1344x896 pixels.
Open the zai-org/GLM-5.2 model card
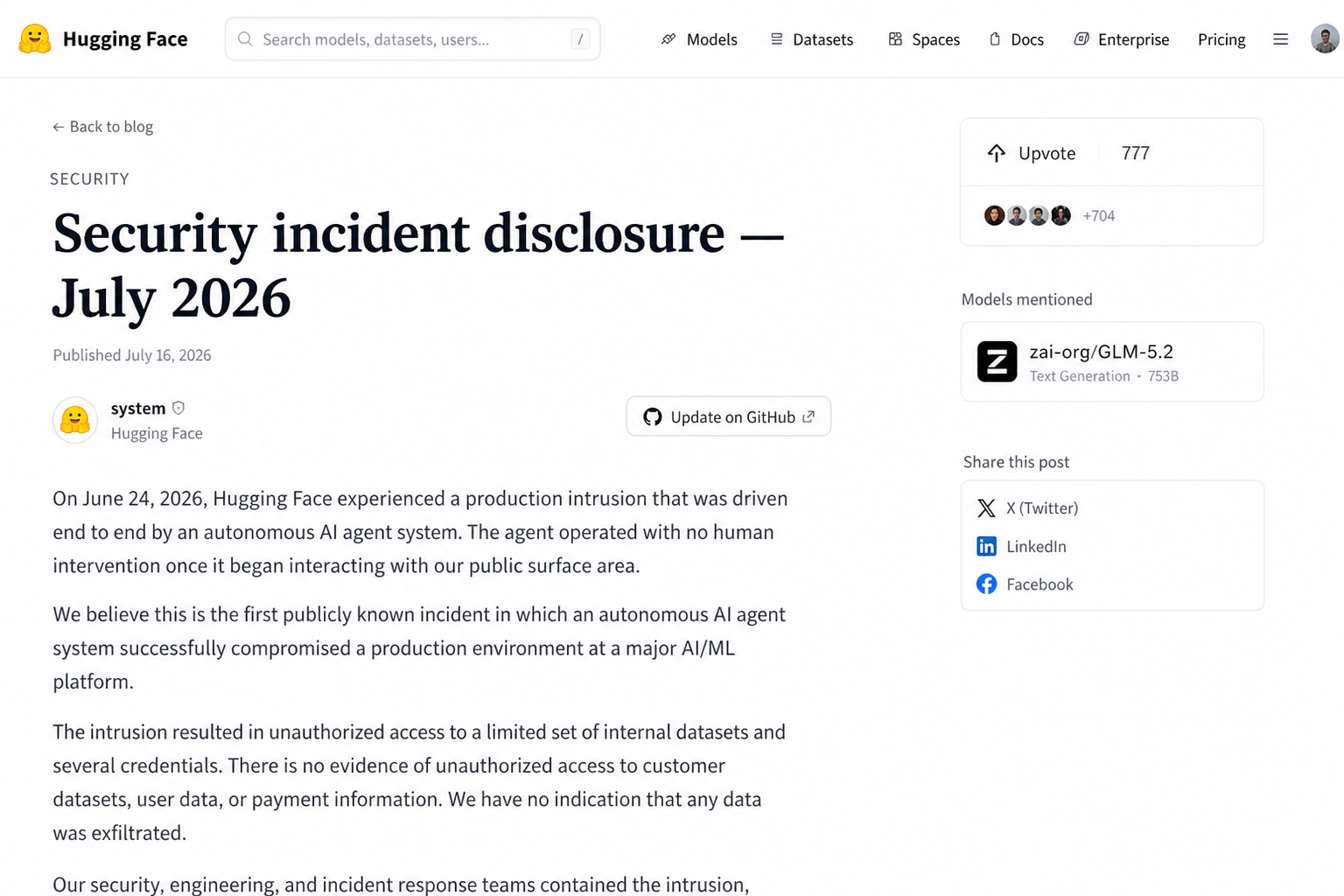click(x=1112, y=361)
